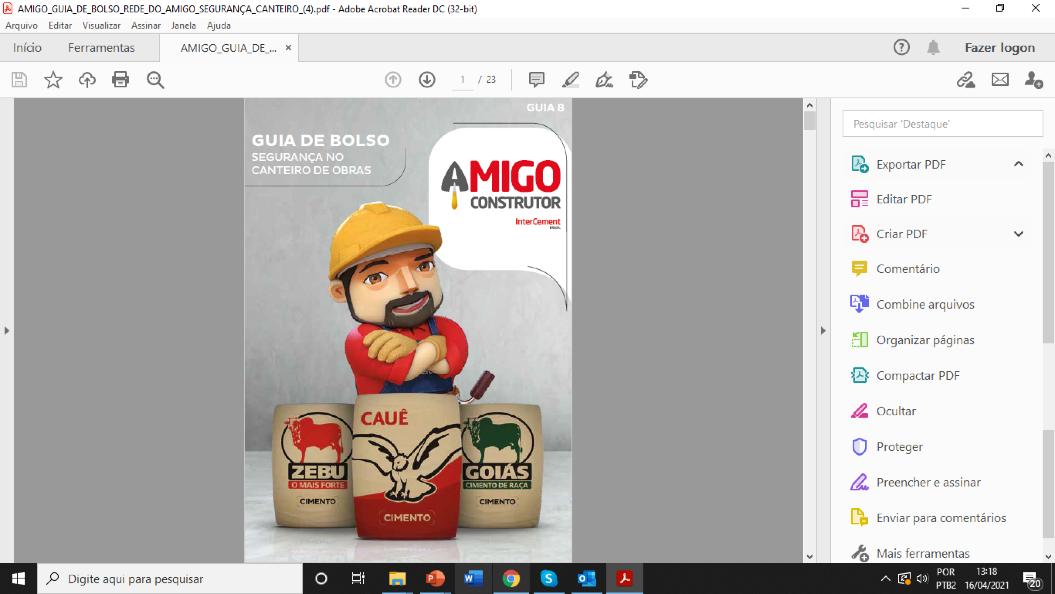The image size is (1055, 594).
Task: Click the Exportar PDF tool icon
Action: tap(860, 164)
